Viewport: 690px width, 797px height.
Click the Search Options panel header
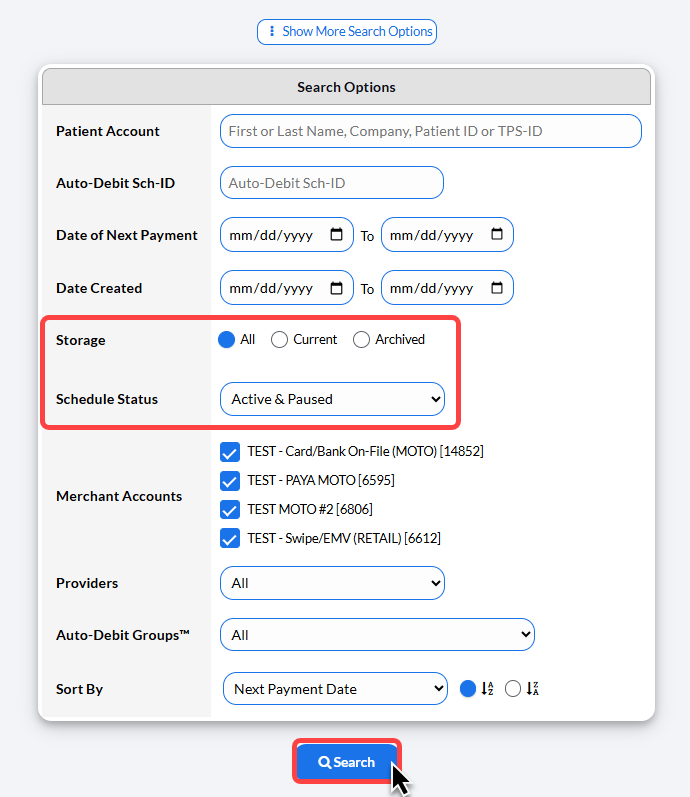coord(346,87)
